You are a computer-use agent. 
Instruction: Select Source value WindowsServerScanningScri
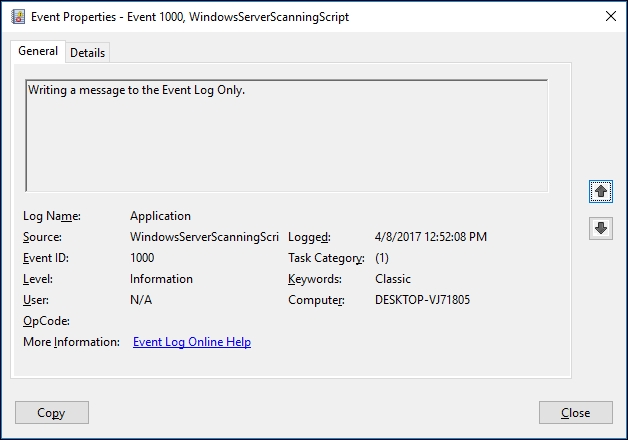click(204, 237)
